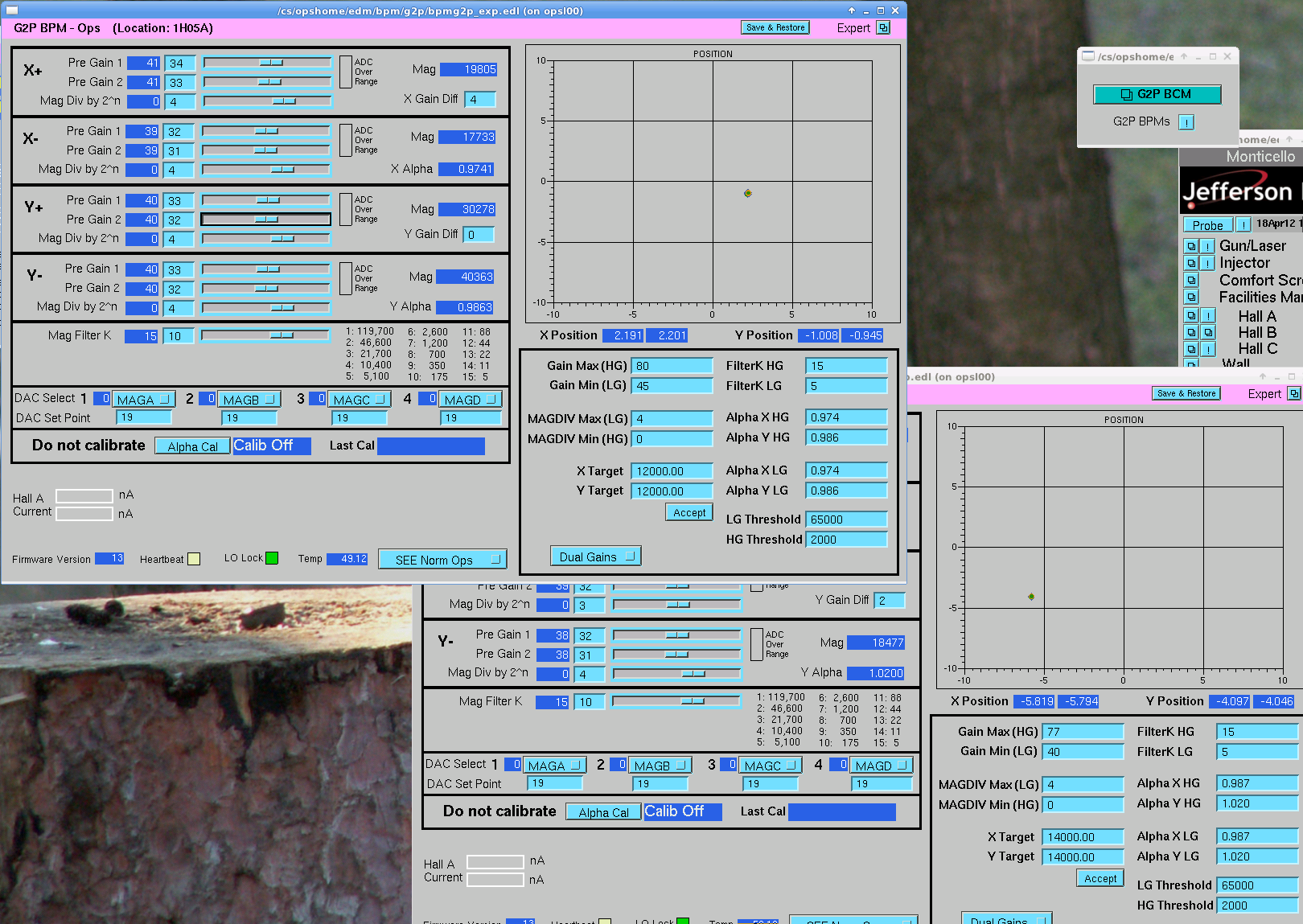Open DAC 2 MAGB dropdown in front window
This screenshot has height=924, width=1303.
tap(249, 399)
